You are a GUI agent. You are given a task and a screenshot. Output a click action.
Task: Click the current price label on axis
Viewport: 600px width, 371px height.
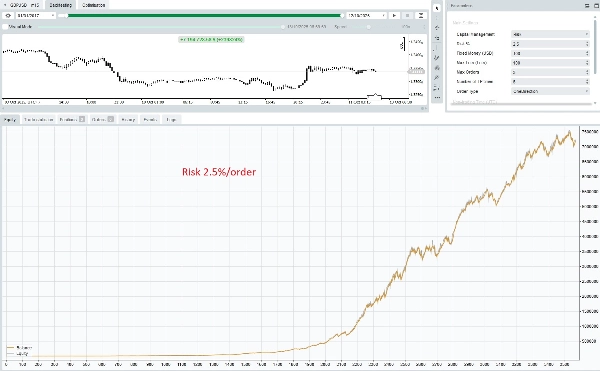pos(416,71)
